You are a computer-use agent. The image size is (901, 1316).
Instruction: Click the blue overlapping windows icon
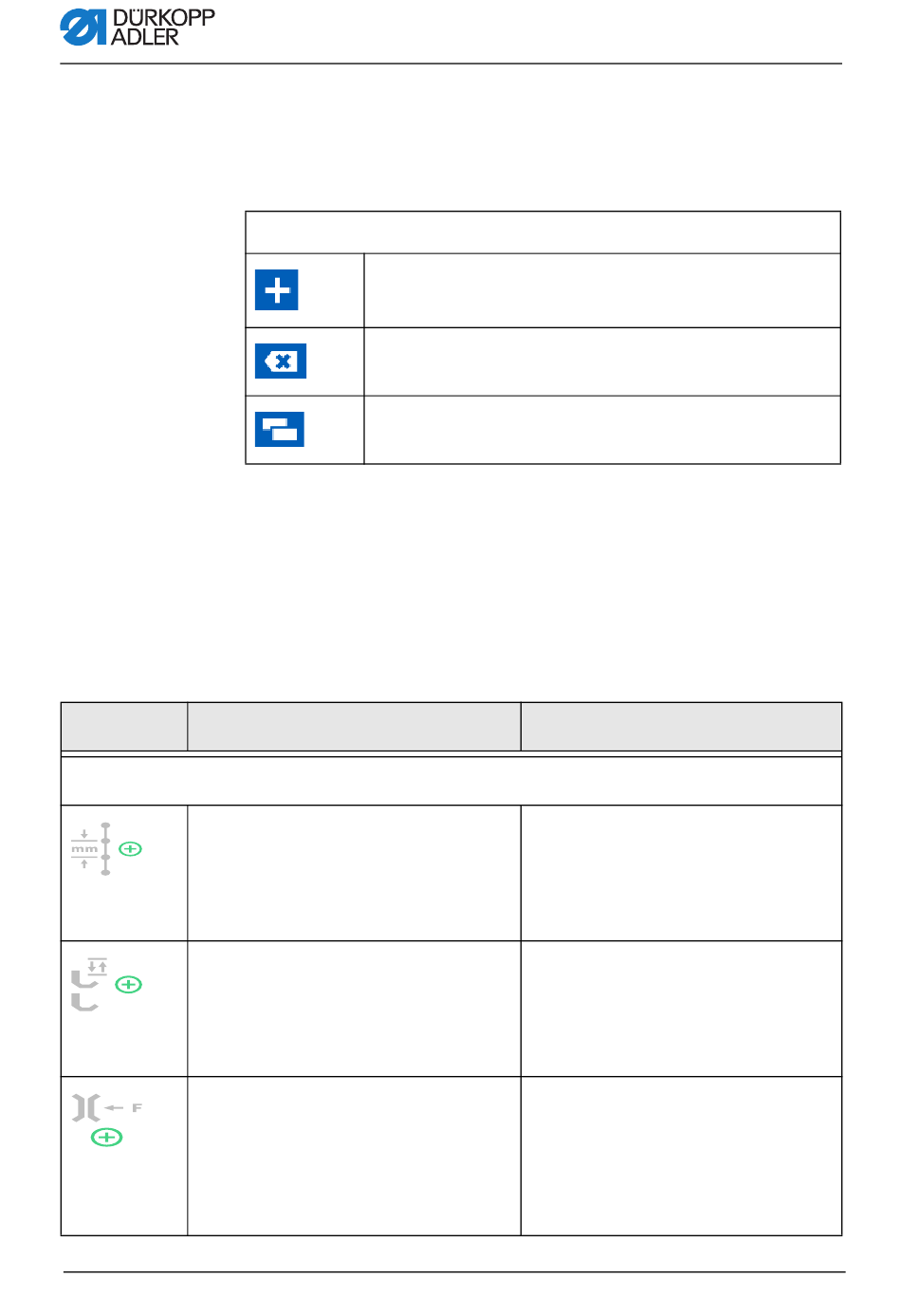coord(280,429)
